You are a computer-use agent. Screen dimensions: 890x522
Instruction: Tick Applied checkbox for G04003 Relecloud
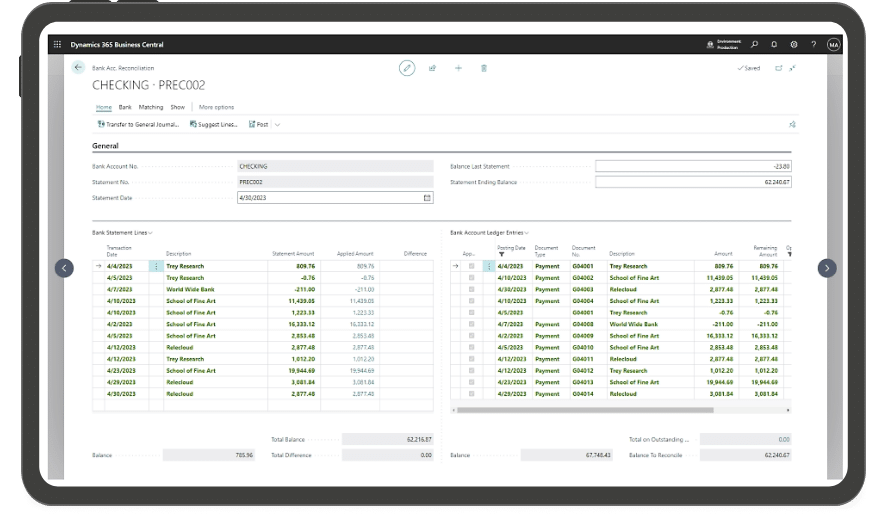(471, 289)
